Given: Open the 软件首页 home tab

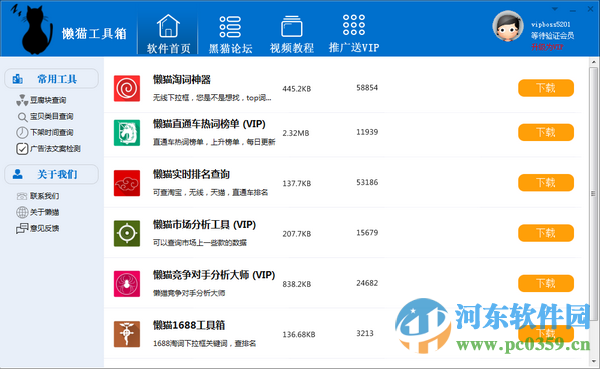Looking at the screenshot, I should 168,34.
